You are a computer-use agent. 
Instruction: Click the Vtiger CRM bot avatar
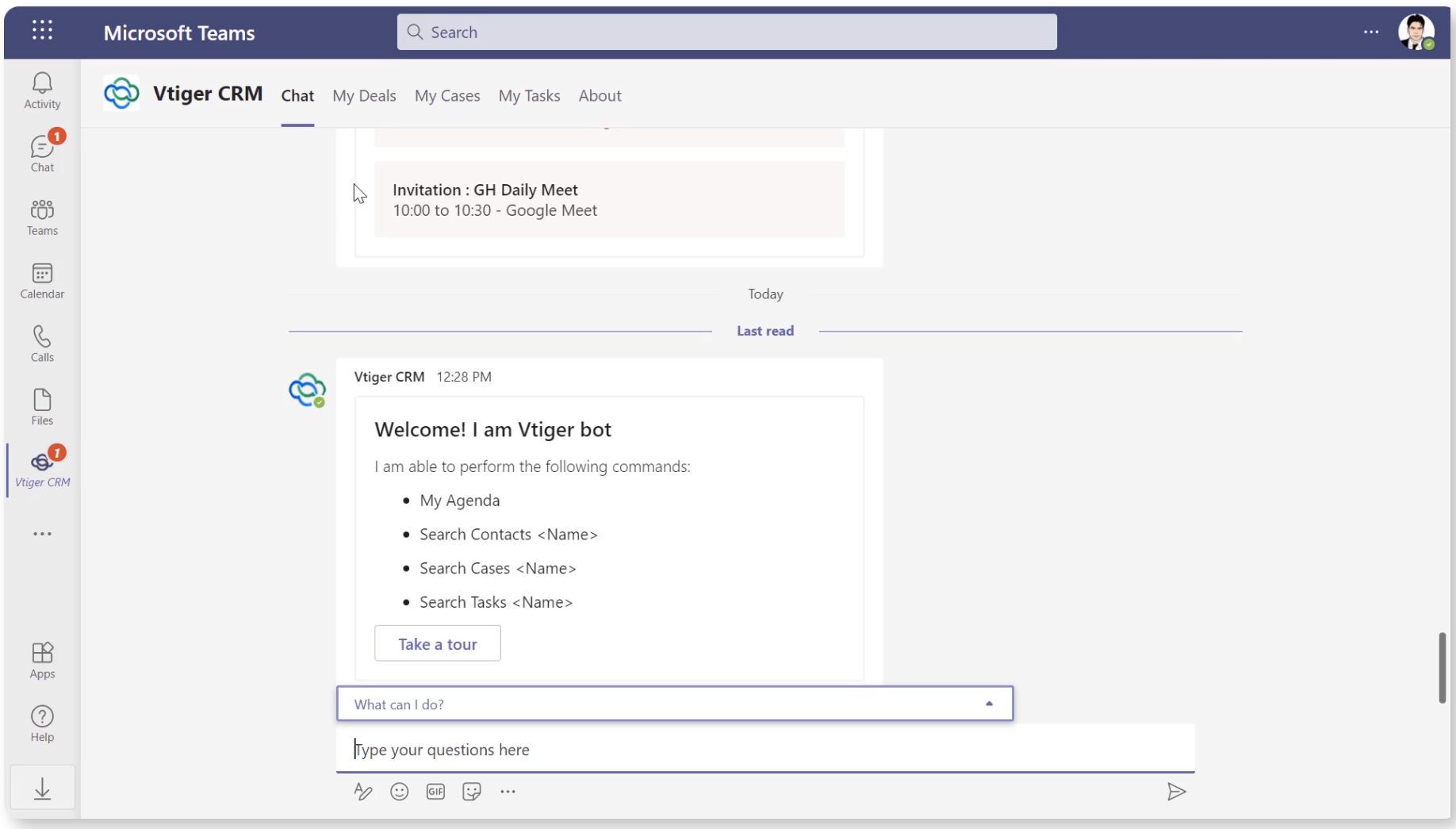[307, 390]
